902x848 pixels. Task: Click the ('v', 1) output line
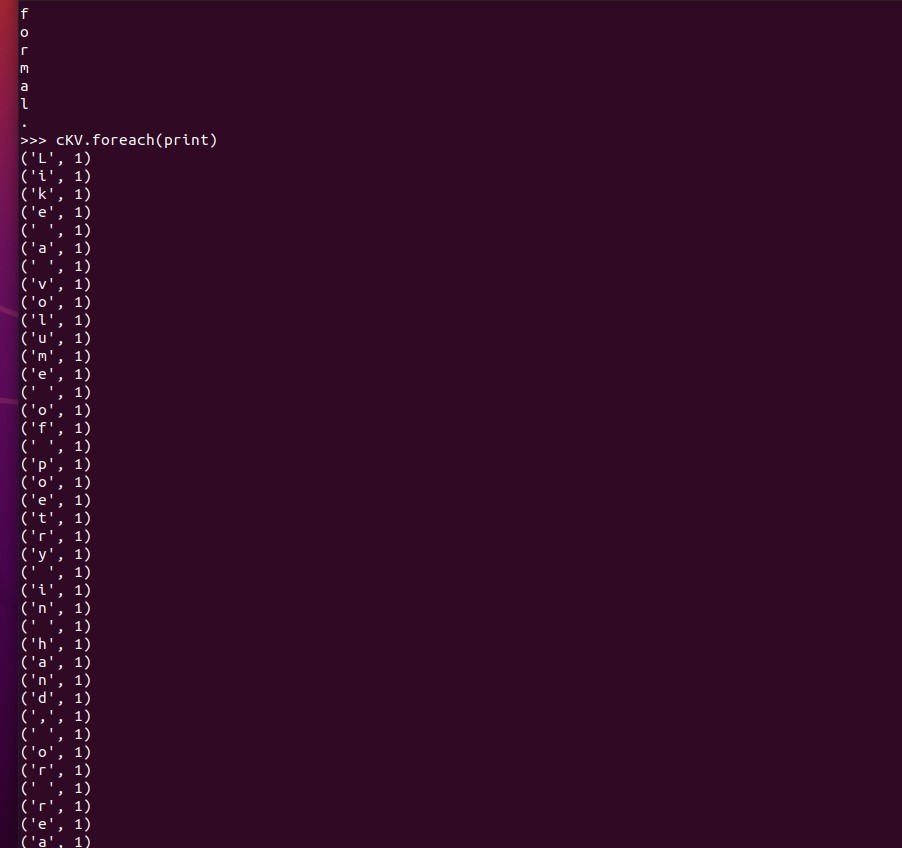[55, 284]
